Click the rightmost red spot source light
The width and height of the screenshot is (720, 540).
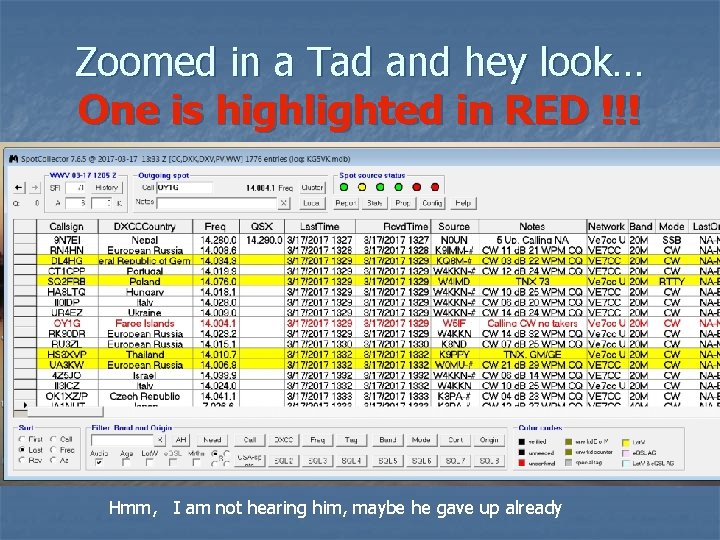coord(435,187)
